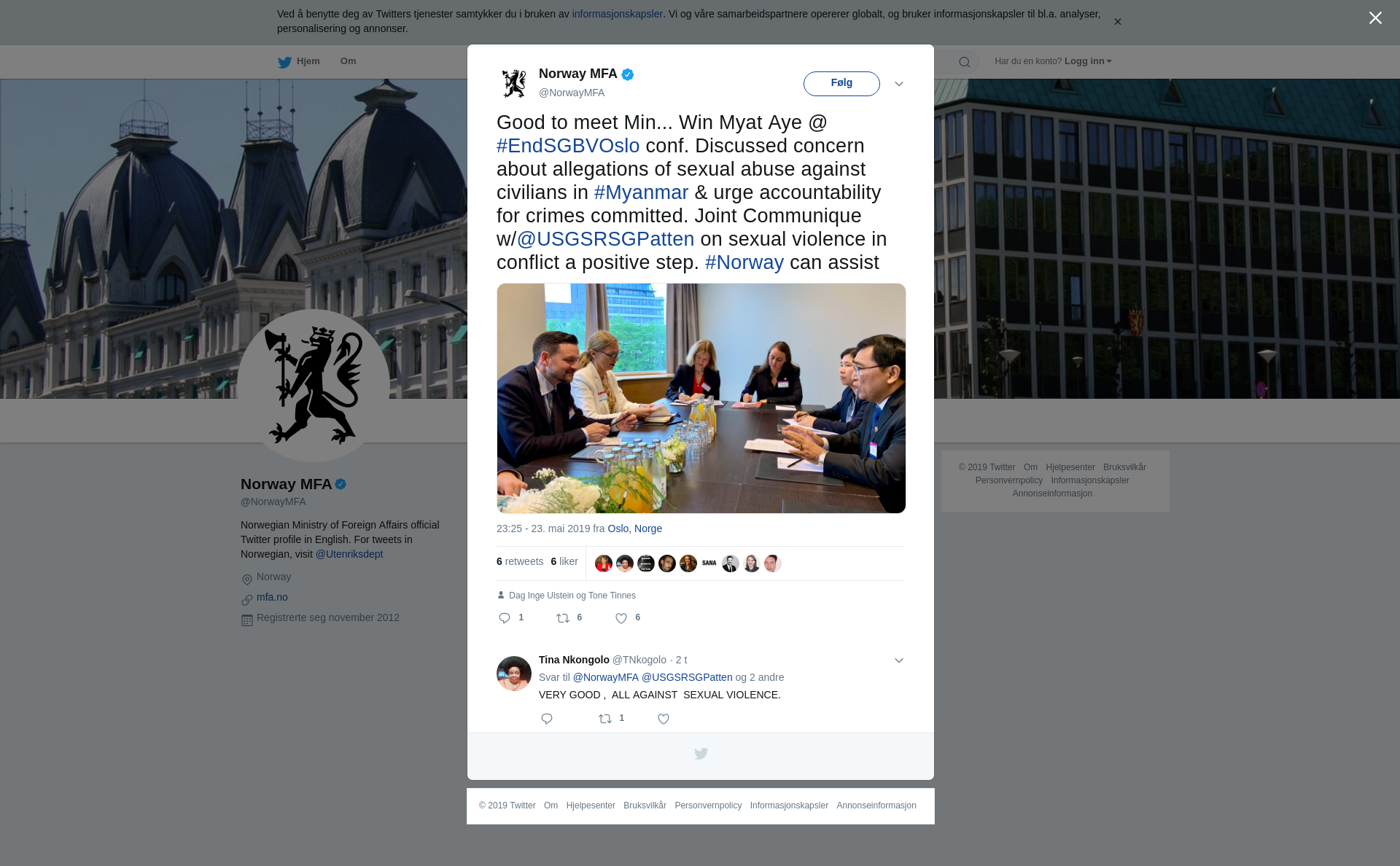
Task: Retweet Tina Nkongolo's reply
Action: [605, 719]
